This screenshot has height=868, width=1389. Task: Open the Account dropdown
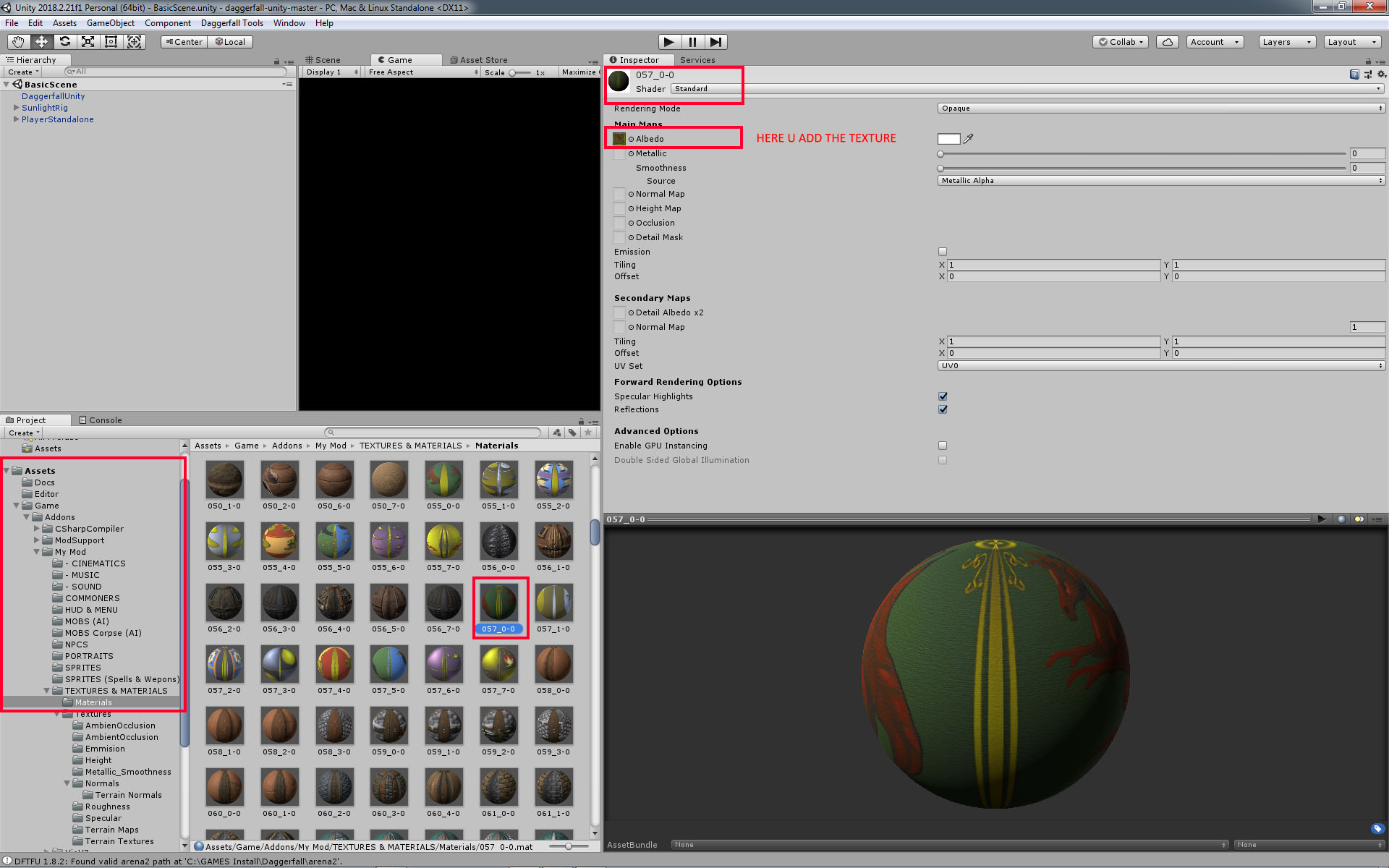coord(1215,42)
